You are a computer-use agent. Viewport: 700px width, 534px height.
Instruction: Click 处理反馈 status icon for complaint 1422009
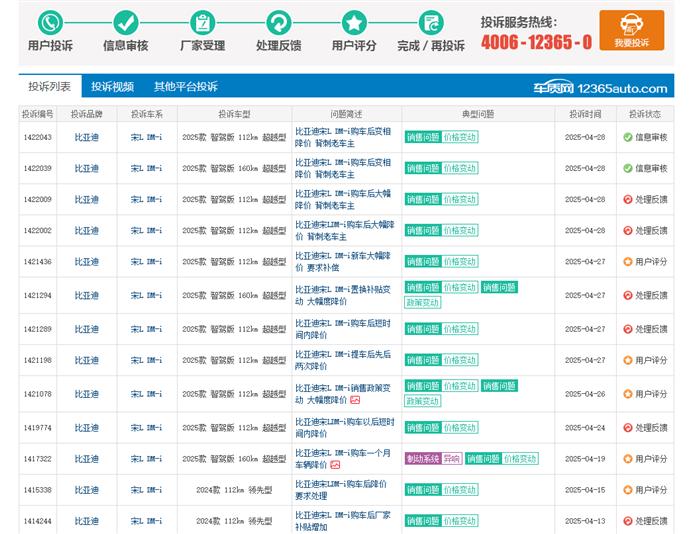point(628,200)
